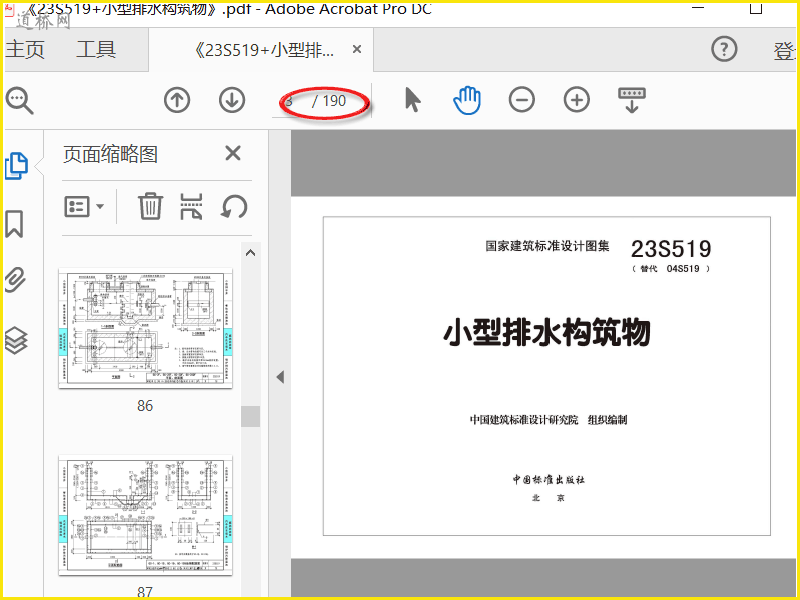Open the bookmarks panel icon
This screenshot has height=600, width=800.
point(14,223)
